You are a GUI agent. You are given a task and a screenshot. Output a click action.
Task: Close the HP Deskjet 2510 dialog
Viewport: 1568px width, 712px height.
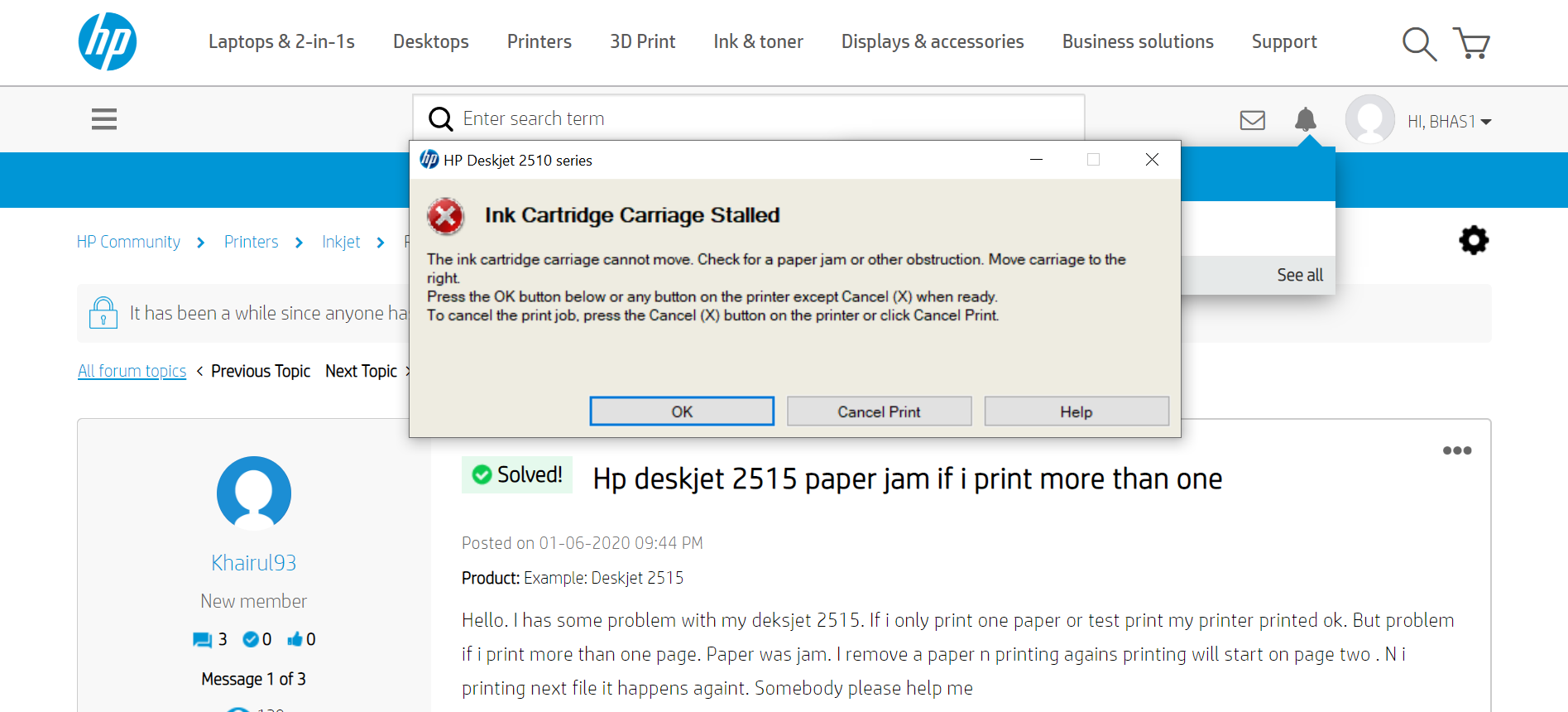pyautogui.click(x=1152, y=159)
